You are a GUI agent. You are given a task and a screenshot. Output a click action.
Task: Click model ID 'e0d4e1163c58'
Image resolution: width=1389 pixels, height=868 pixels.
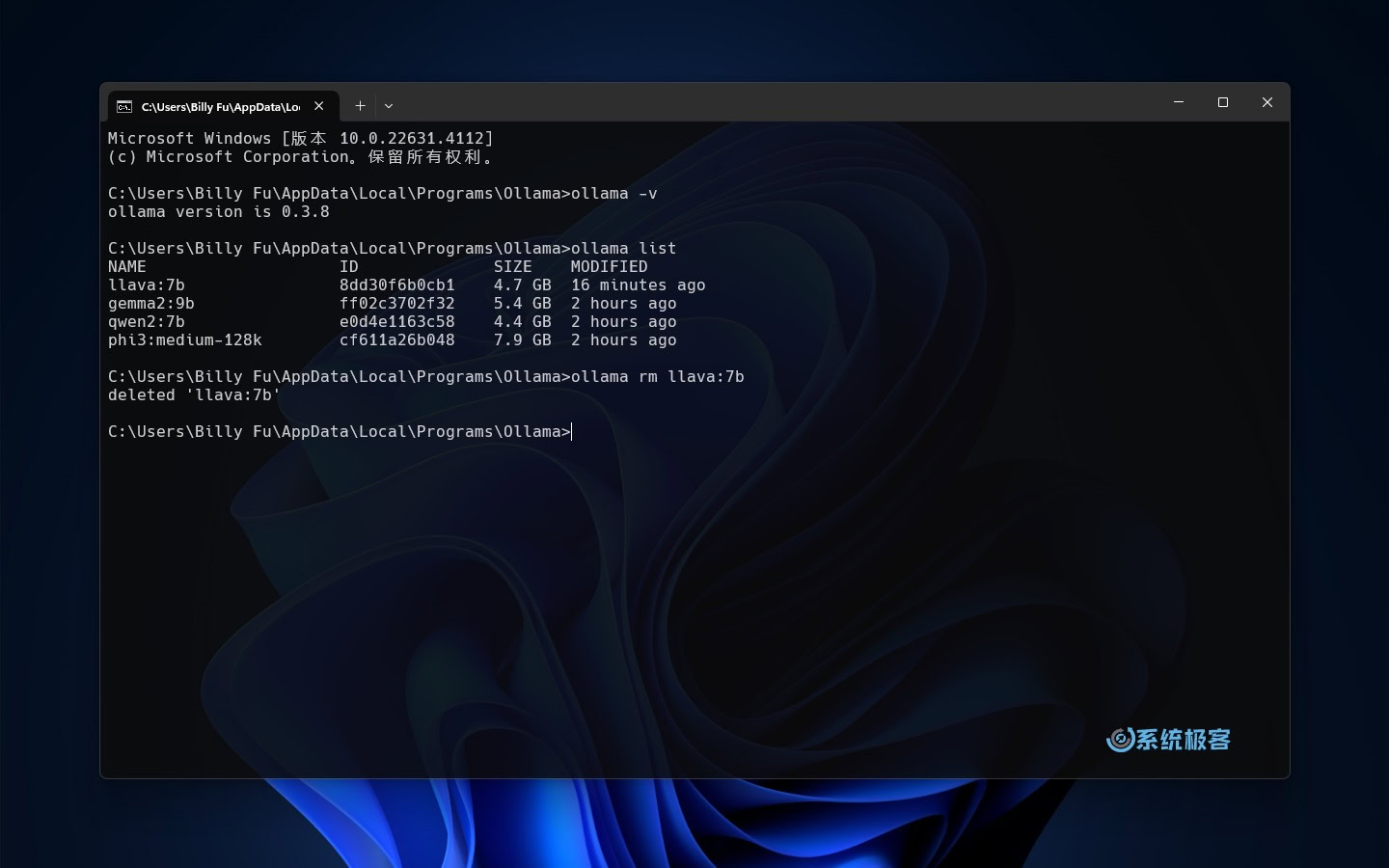click(x=397, y=321)
